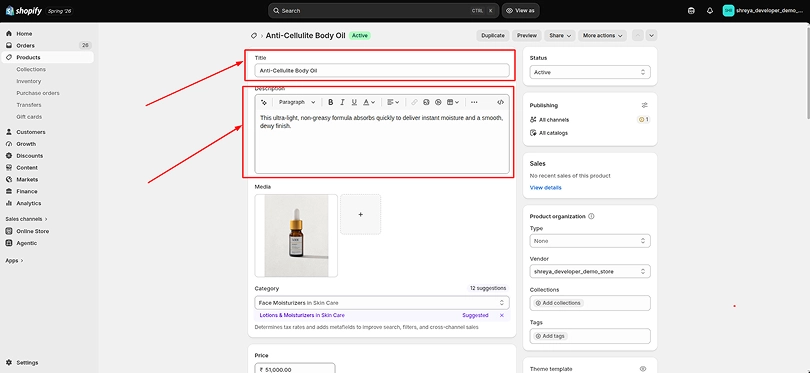Click into the description text area
The image size is (810, 373).
[x=382, y=141]
